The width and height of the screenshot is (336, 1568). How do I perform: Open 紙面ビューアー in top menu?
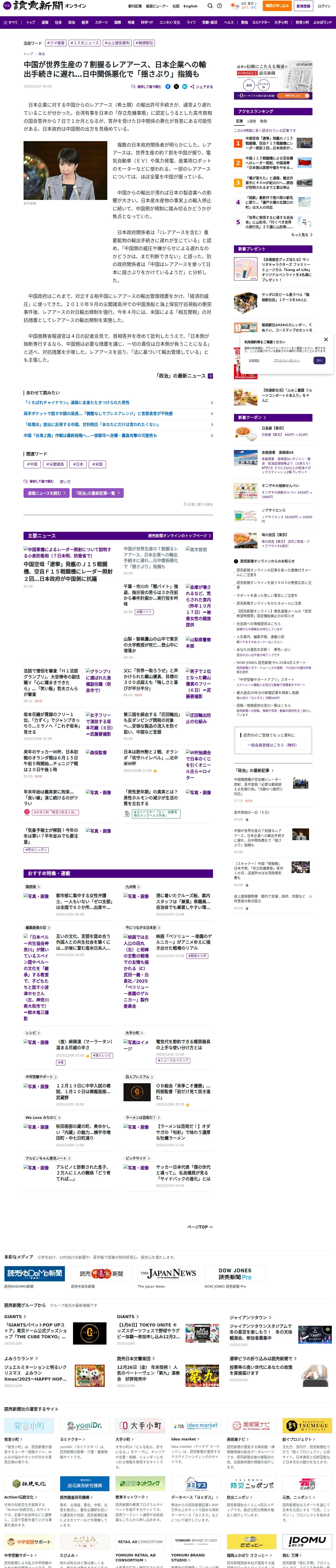pos(157,6)
